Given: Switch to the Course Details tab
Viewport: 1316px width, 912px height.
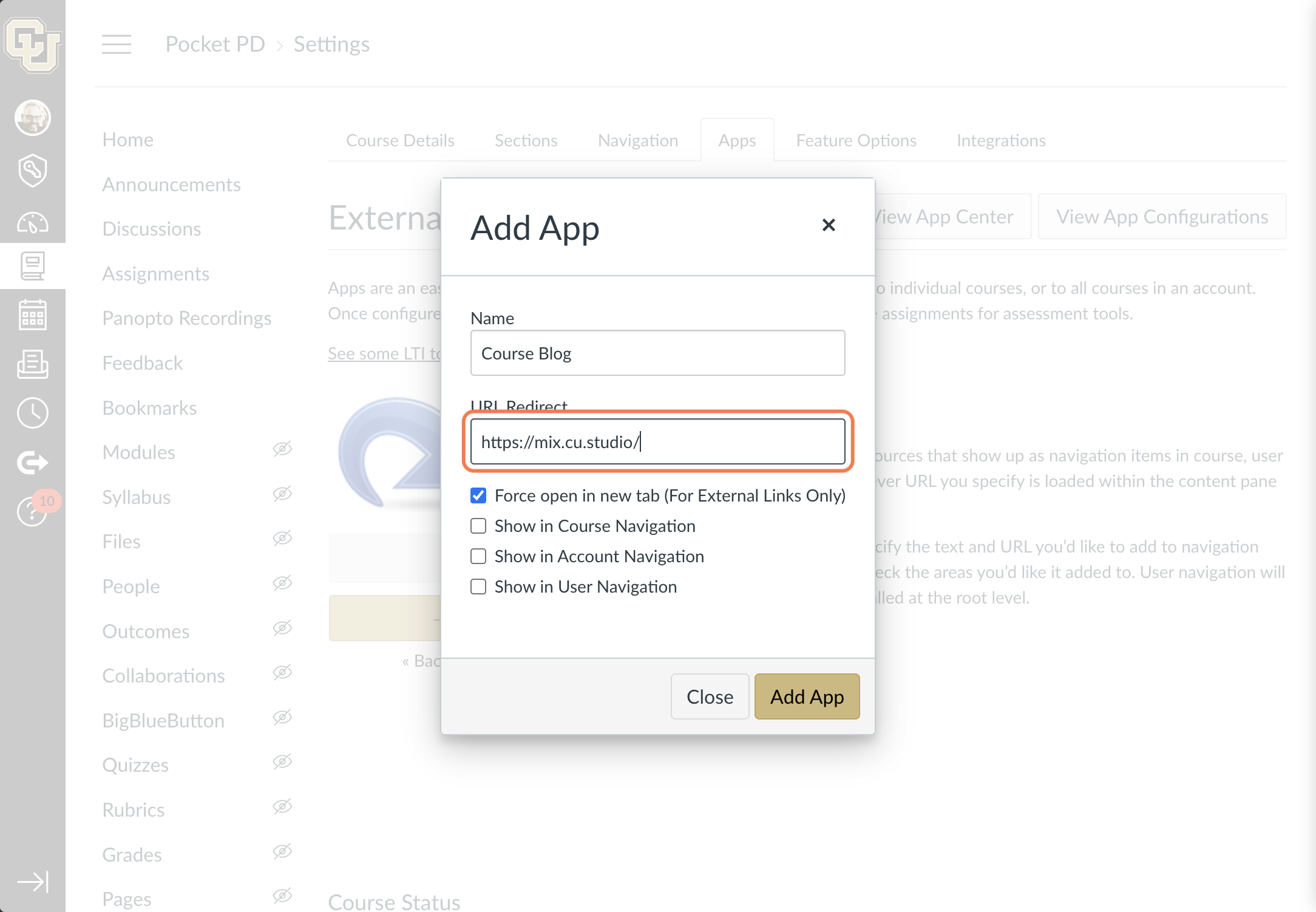Looking at the screenshot, I should (400, 140).
